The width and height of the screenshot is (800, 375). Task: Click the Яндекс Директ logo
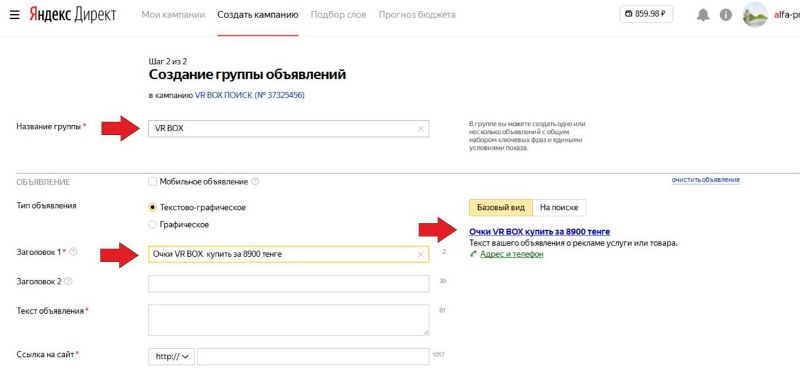coord(72,14)
